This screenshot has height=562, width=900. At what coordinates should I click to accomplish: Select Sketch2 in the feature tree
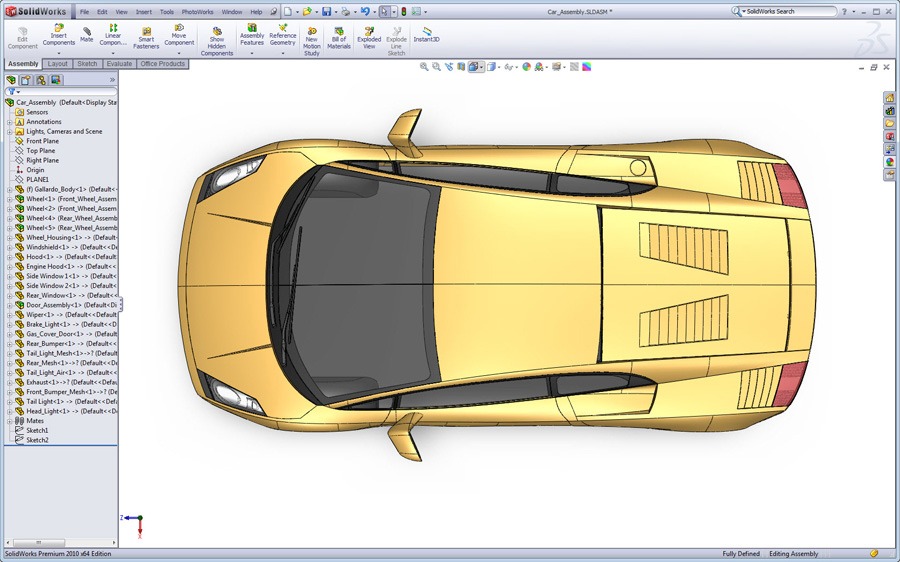pyautogui.click(x=37, y=440)
